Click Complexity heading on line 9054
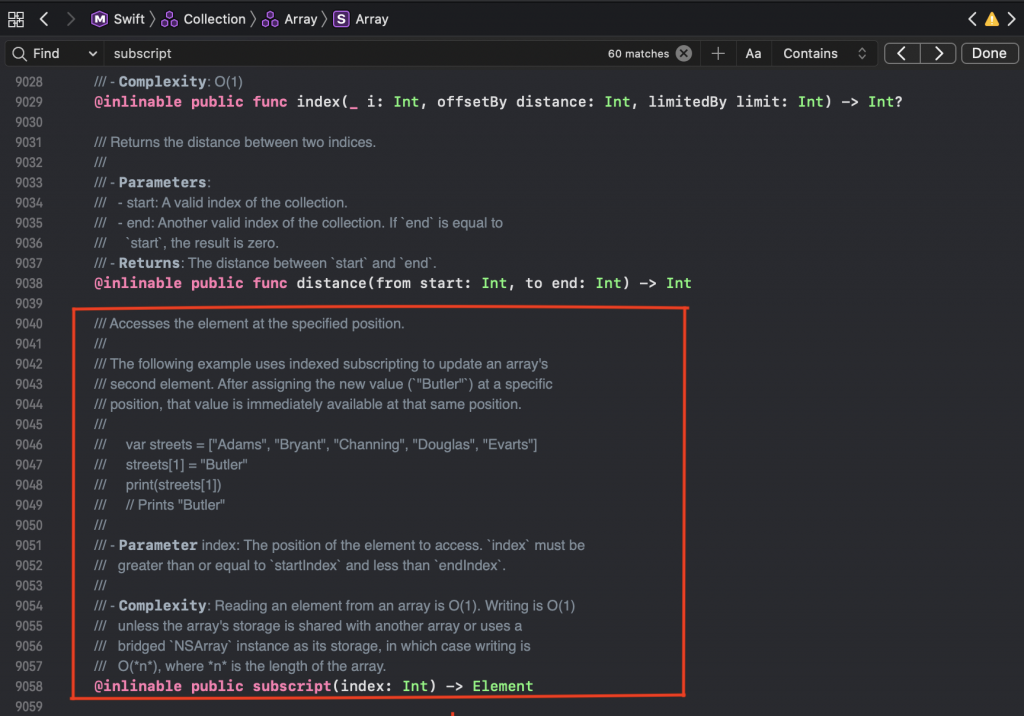This screenshot has height=716, width=1024. [162, 606]
